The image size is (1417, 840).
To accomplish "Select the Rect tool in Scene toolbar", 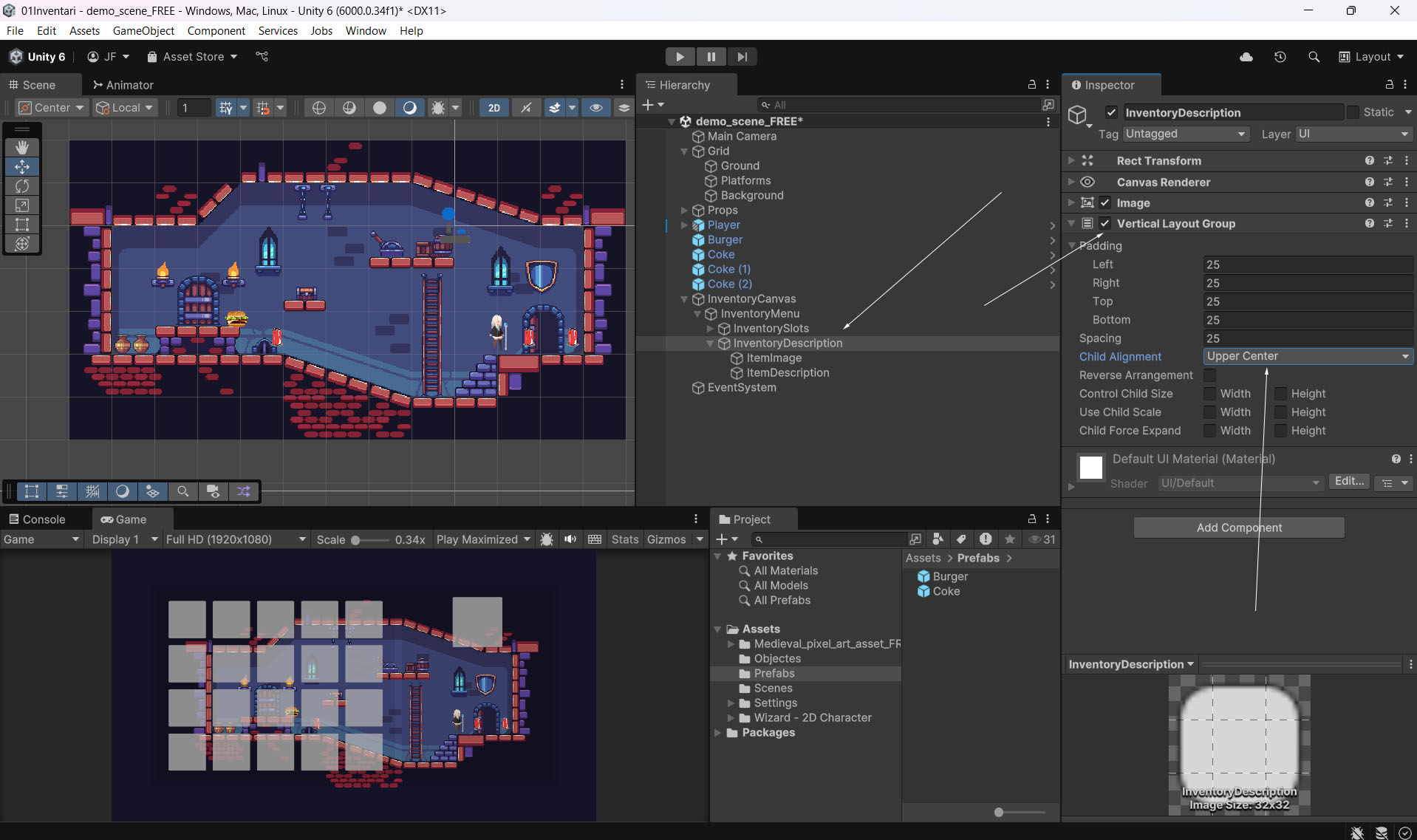I will [22, 225].
